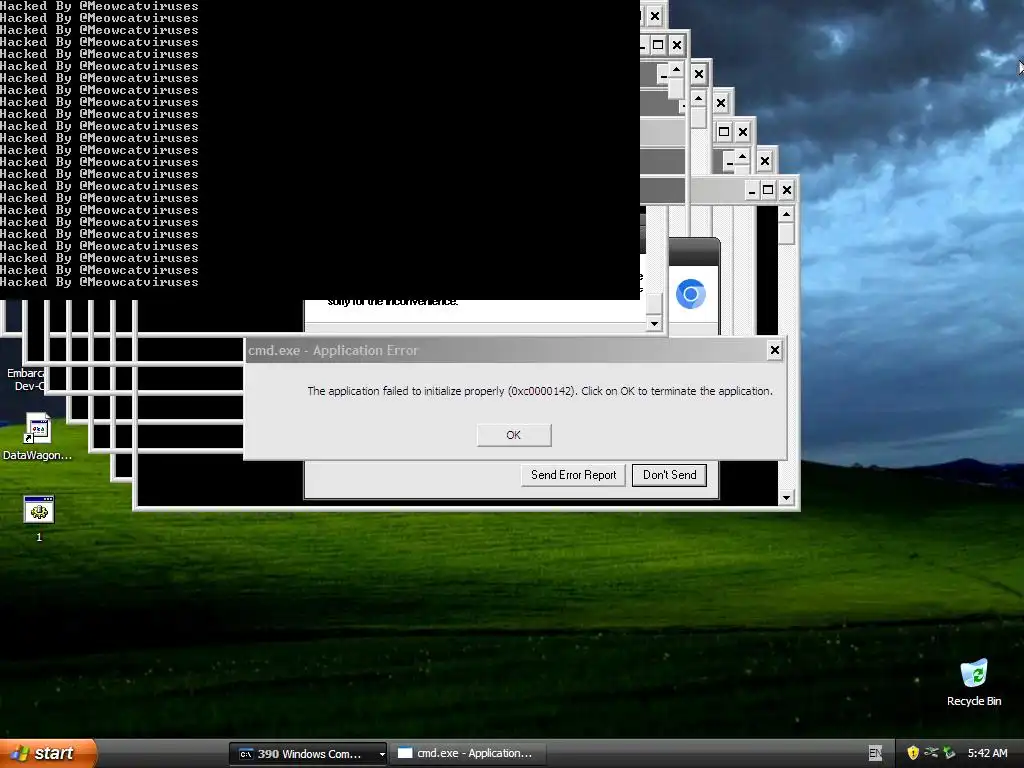Click the blue Chromium icon in the error report window
This screenshot has height=768, width=1024.
(691, 294)
